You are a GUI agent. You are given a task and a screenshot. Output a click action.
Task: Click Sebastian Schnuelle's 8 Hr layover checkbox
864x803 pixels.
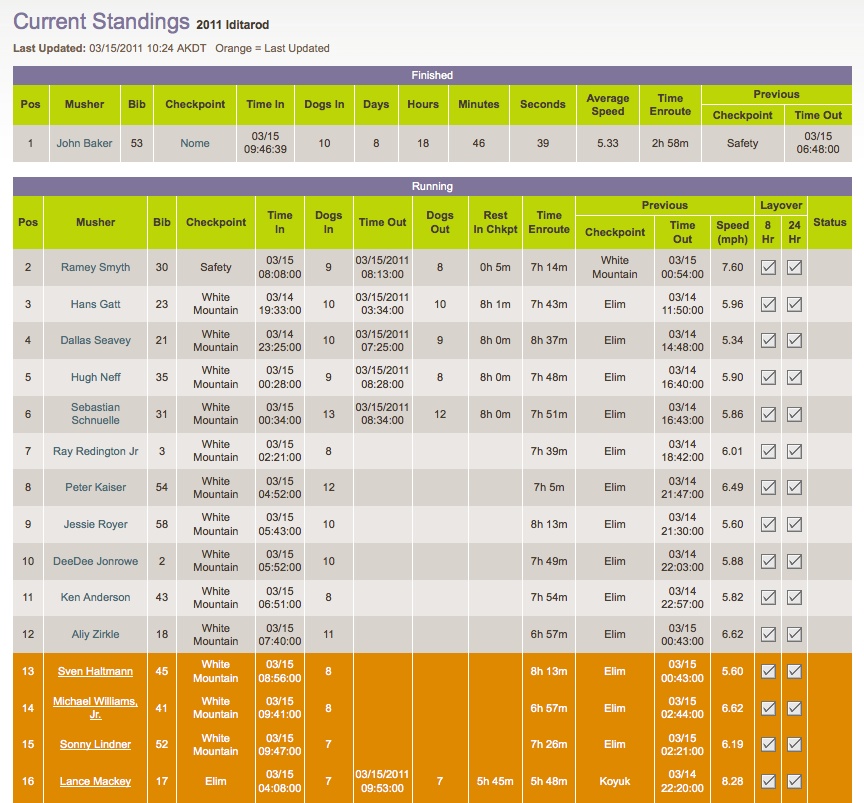768,414
